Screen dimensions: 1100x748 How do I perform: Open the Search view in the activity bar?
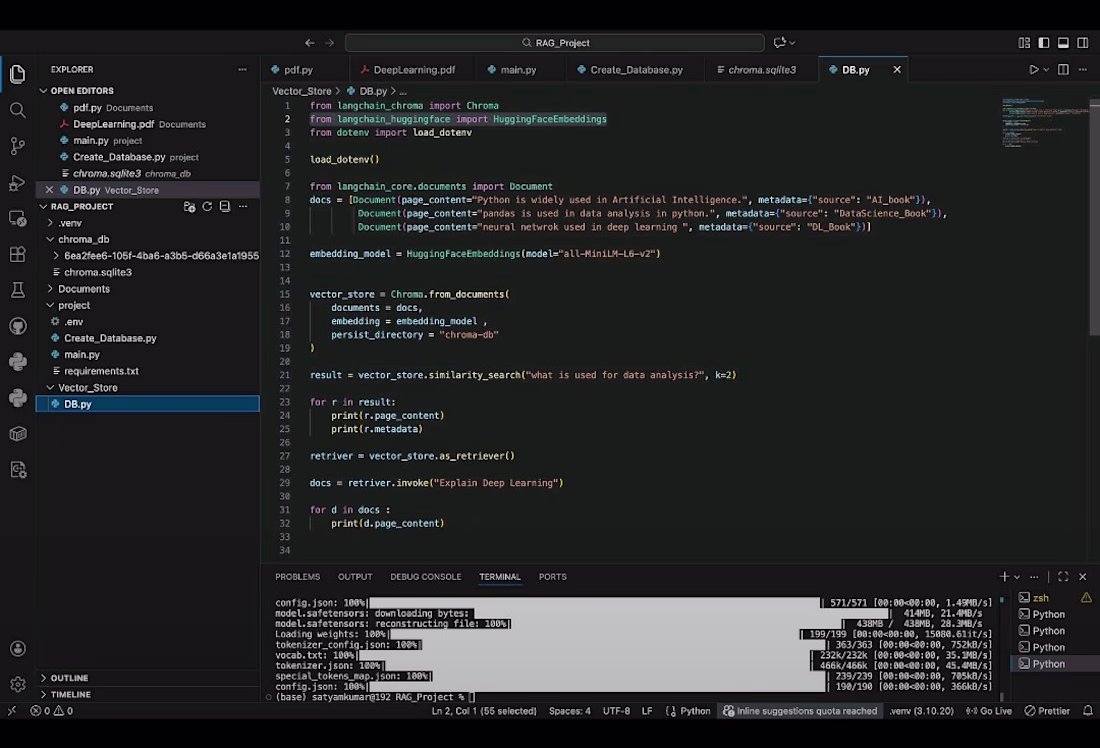pyautogui.click(x=18, y=110)
